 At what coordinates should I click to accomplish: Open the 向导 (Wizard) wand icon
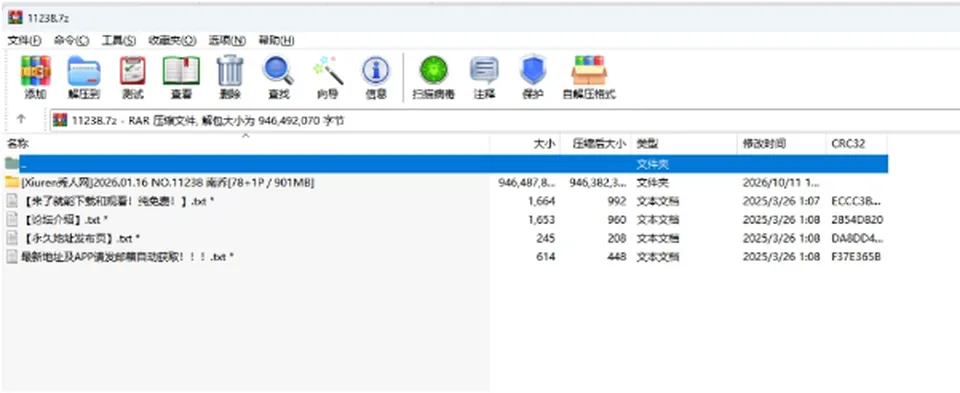point(328,70)
